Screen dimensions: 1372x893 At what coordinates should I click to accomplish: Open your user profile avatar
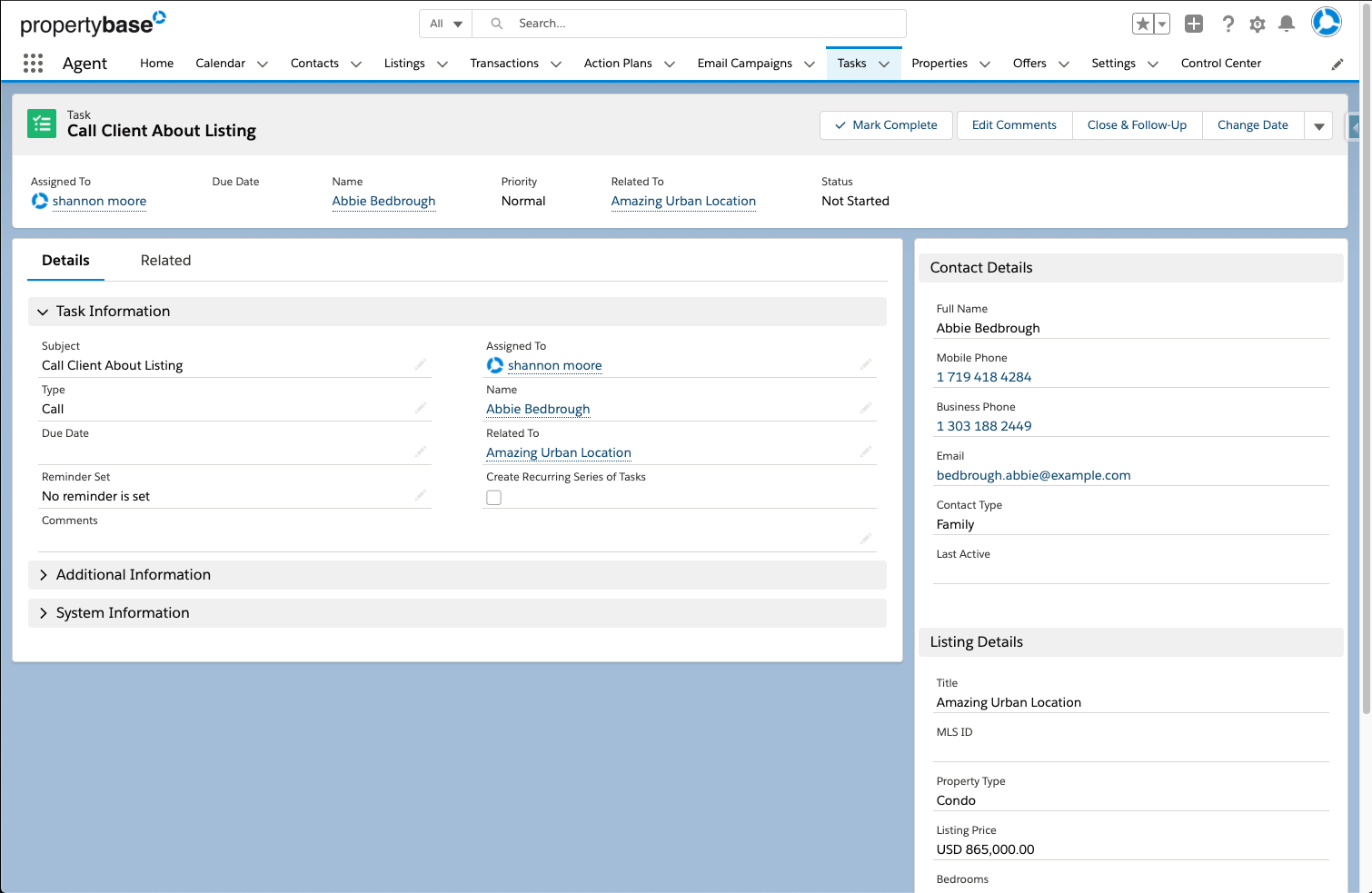(1326, 22)
